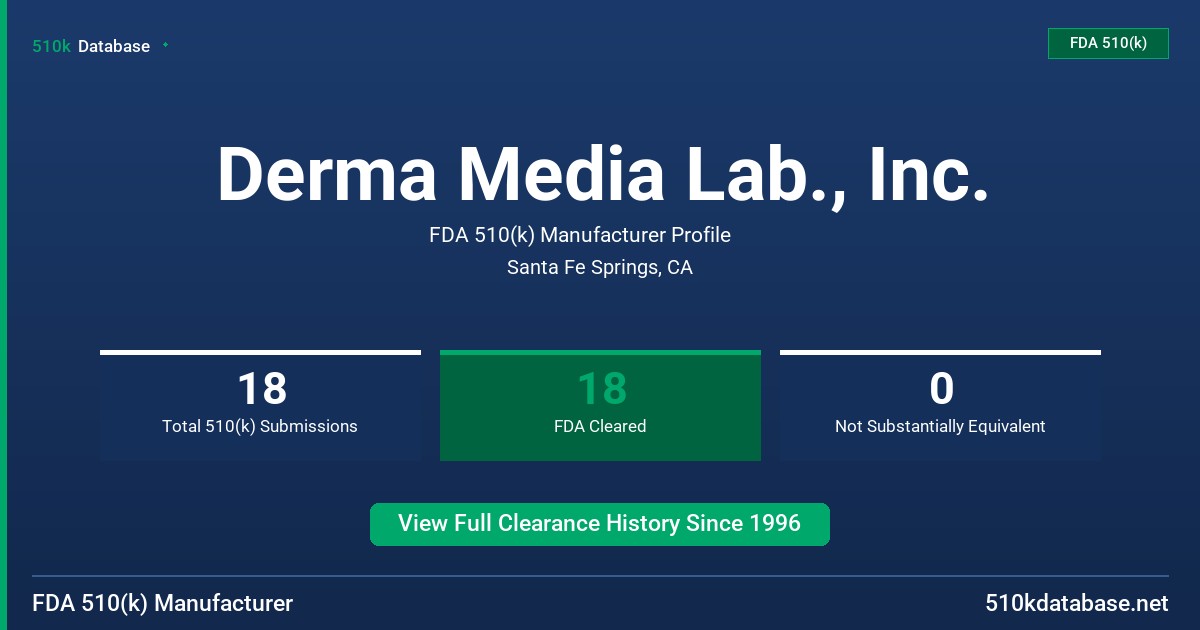Click the FDA 510(k) Manufacturer footer label

coord(163,604)
